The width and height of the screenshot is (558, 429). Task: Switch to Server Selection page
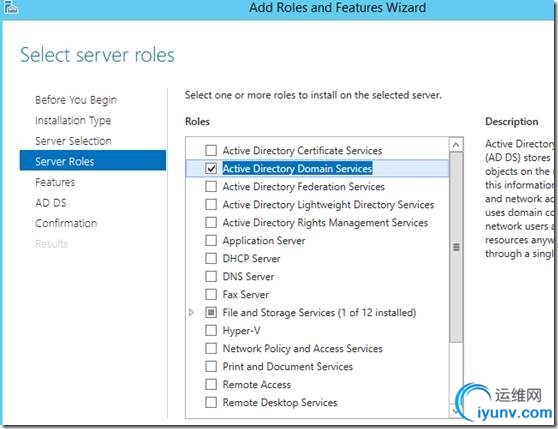73,141
